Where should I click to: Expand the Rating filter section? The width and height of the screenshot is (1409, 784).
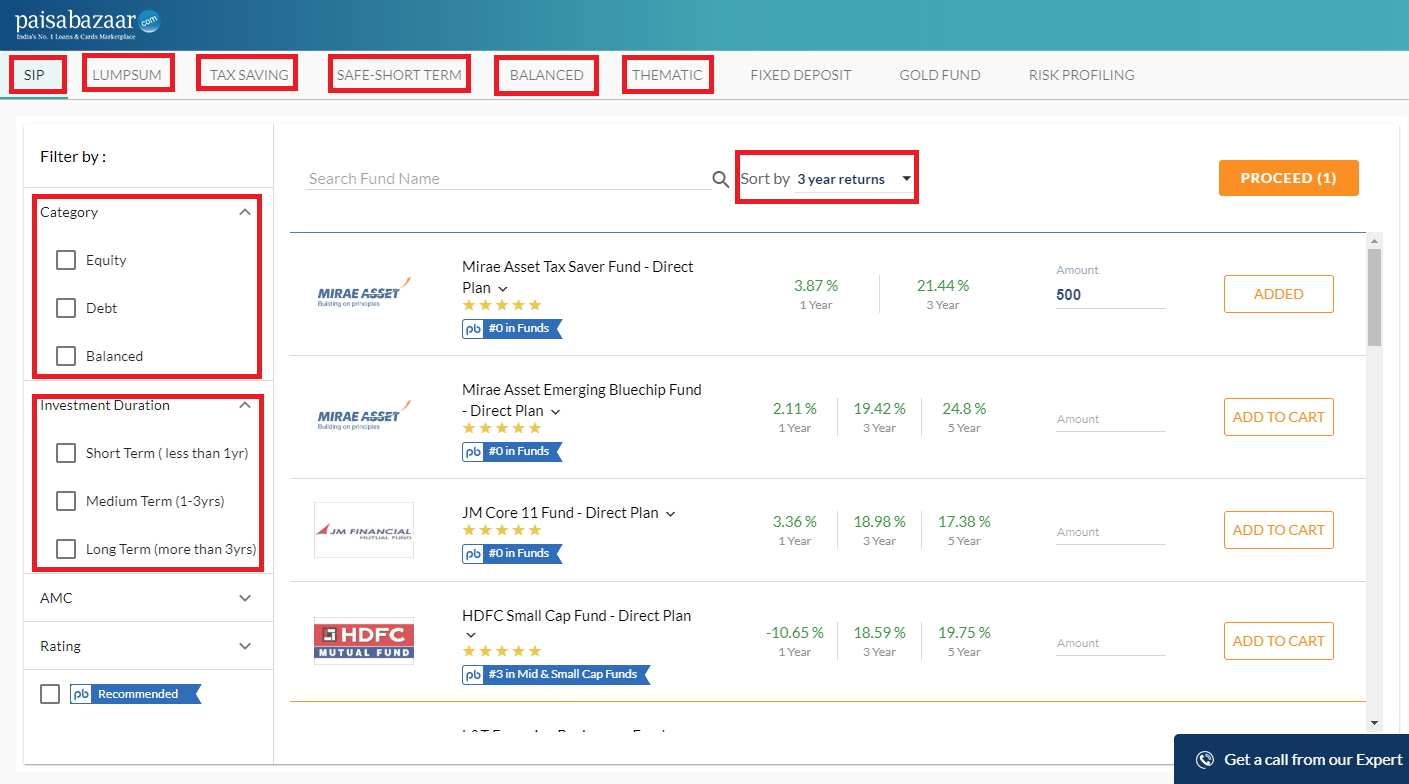point(245,646)
